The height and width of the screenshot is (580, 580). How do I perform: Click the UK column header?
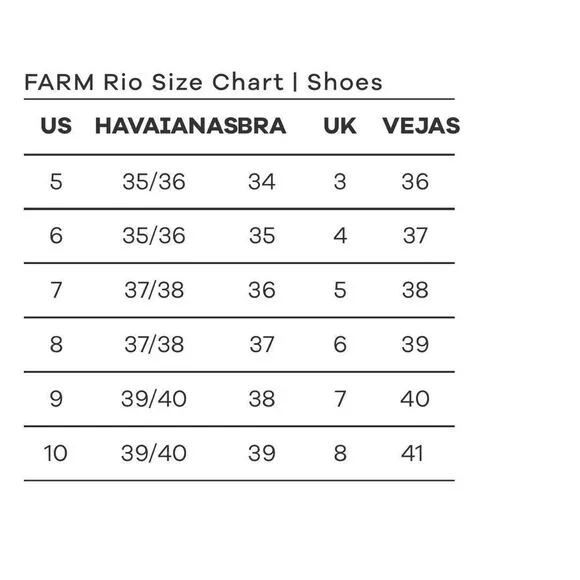340,126
